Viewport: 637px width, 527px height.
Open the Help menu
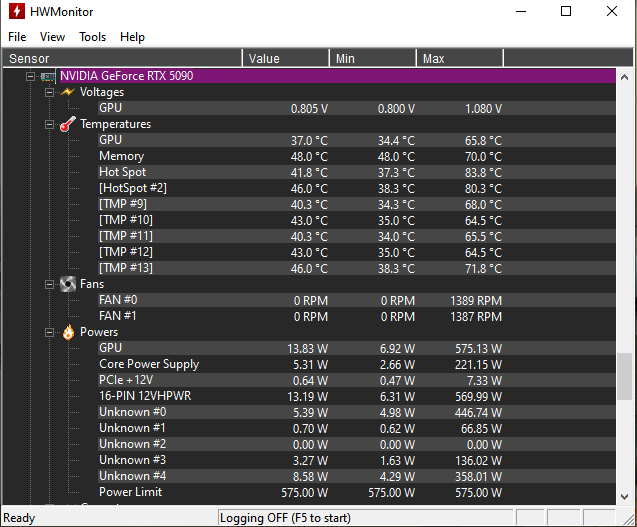pyautogui.click(x=132, y=37)
